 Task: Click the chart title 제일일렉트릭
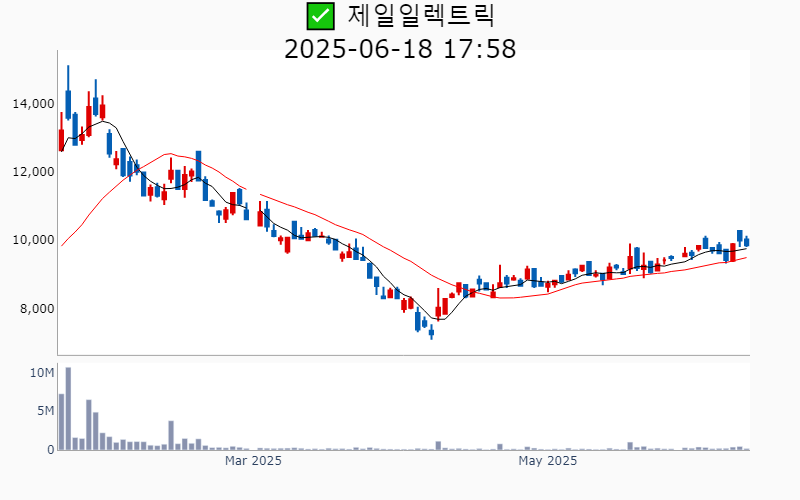point(421,16)
